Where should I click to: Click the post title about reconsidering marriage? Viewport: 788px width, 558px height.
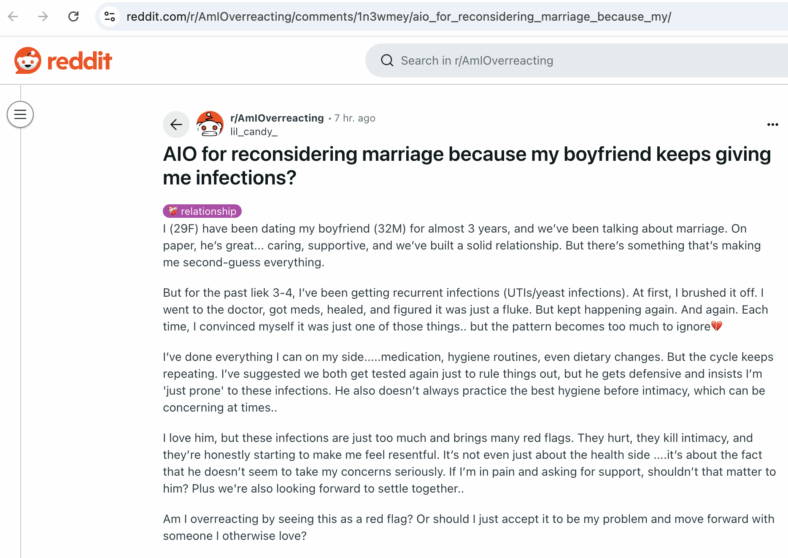[x=467, y=166]
